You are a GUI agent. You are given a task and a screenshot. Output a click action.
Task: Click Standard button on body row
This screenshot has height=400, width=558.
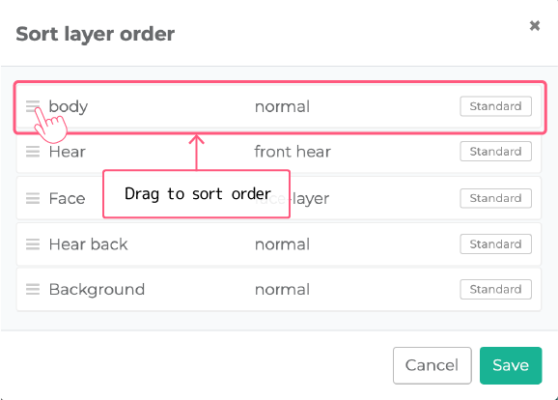(496, 106)
